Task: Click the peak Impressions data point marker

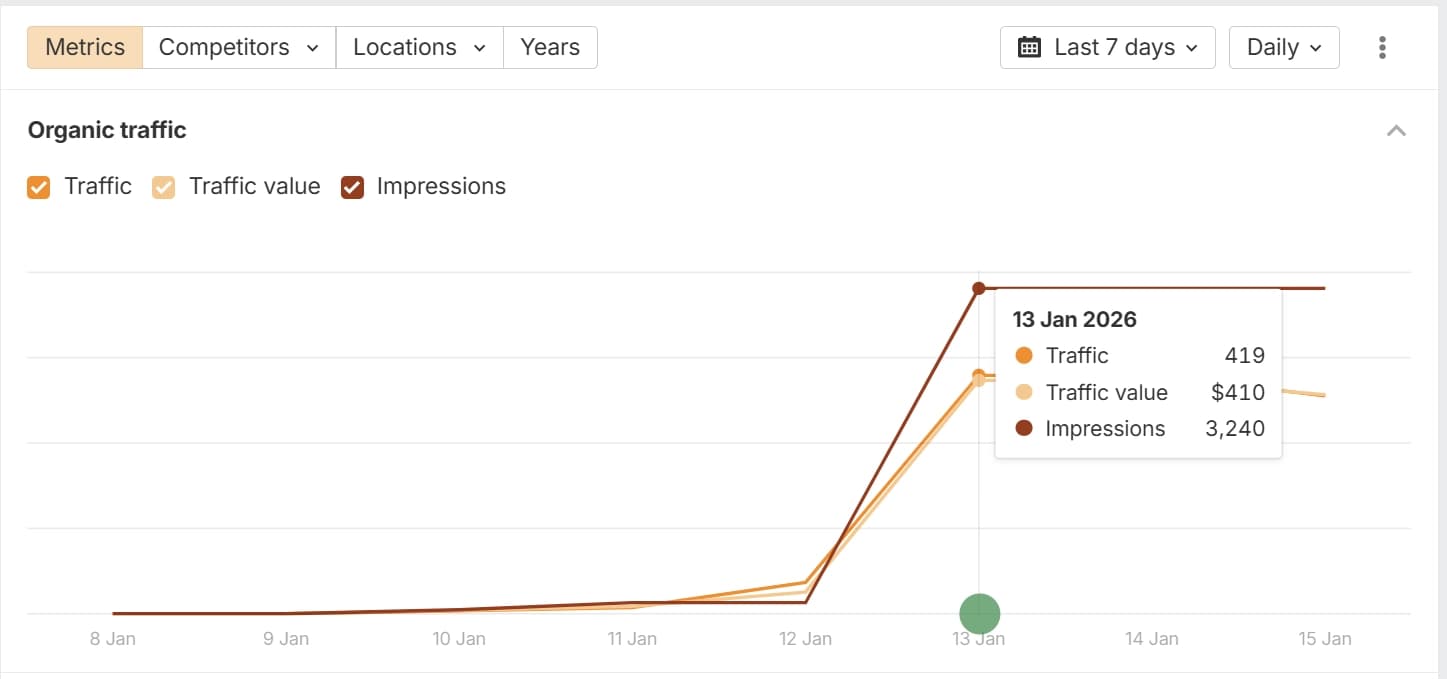Action: (979, 288)
